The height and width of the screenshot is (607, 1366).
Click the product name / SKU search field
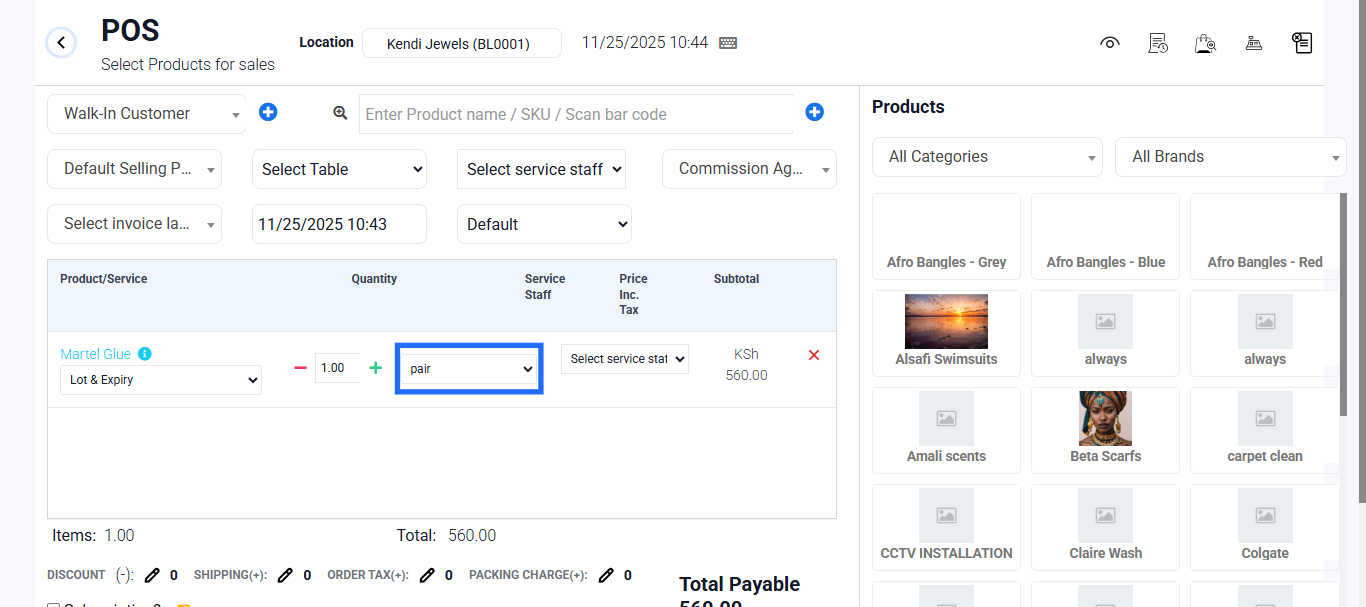coord(576,114)
